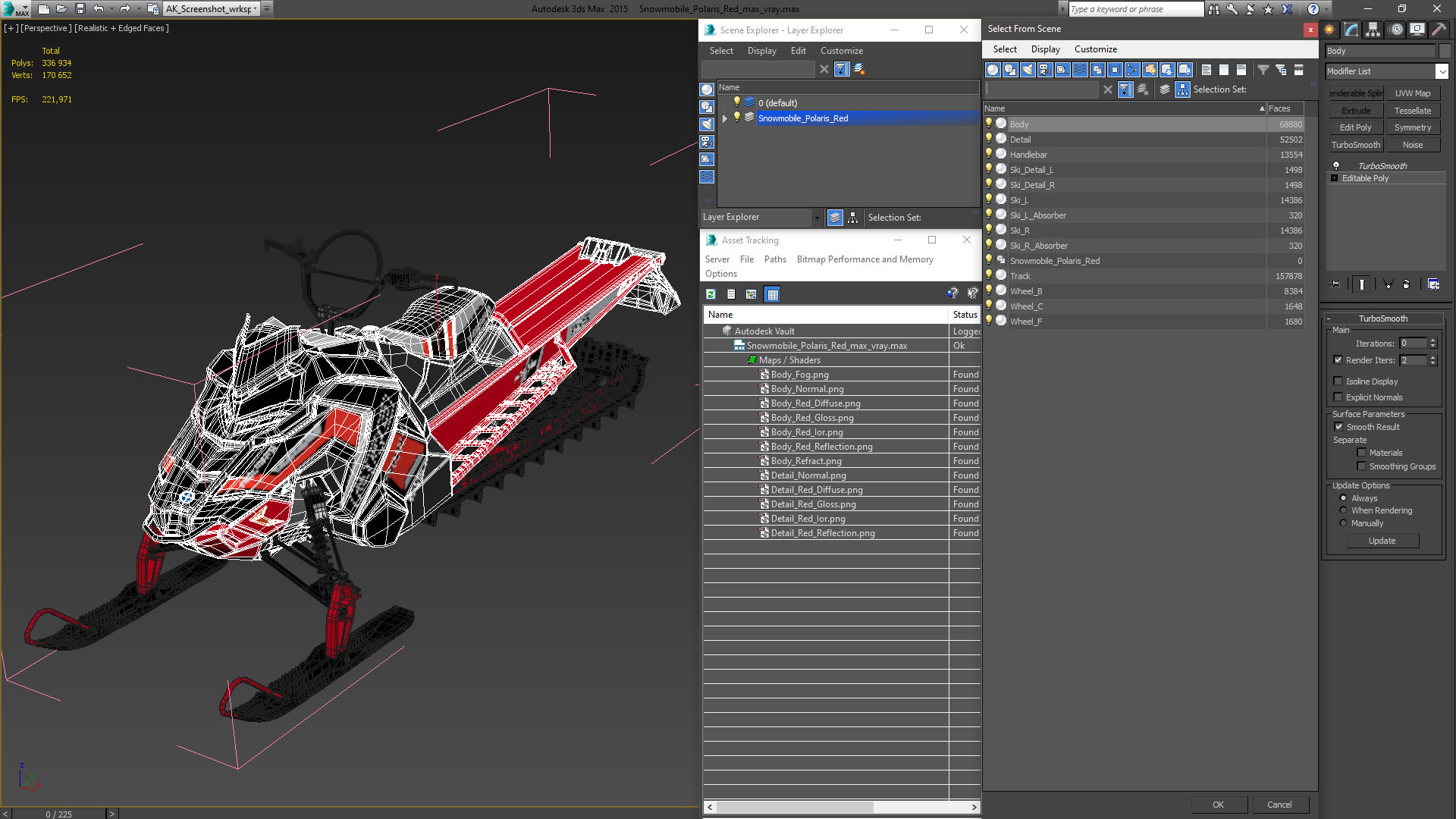Click Invert Selection icon in Select From Scene
This screenshot has width=1456, height=819.
point(1241,70)
